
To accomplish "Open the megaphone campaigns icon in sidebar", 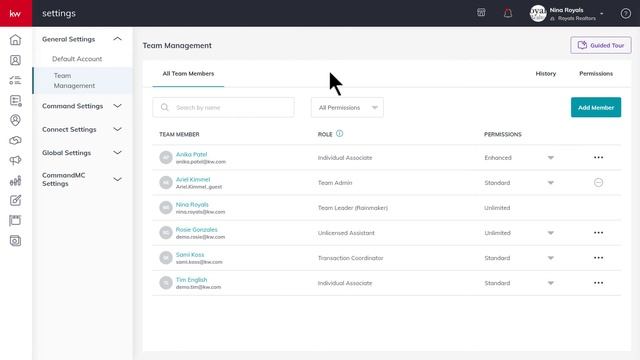I will click(x=15, y=160).
